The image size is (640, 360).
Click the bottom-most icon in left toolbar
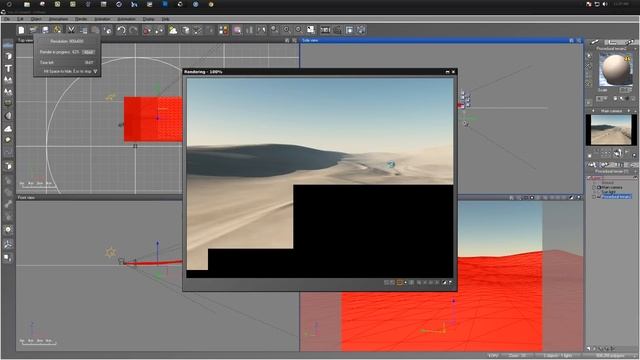point(8,258)
